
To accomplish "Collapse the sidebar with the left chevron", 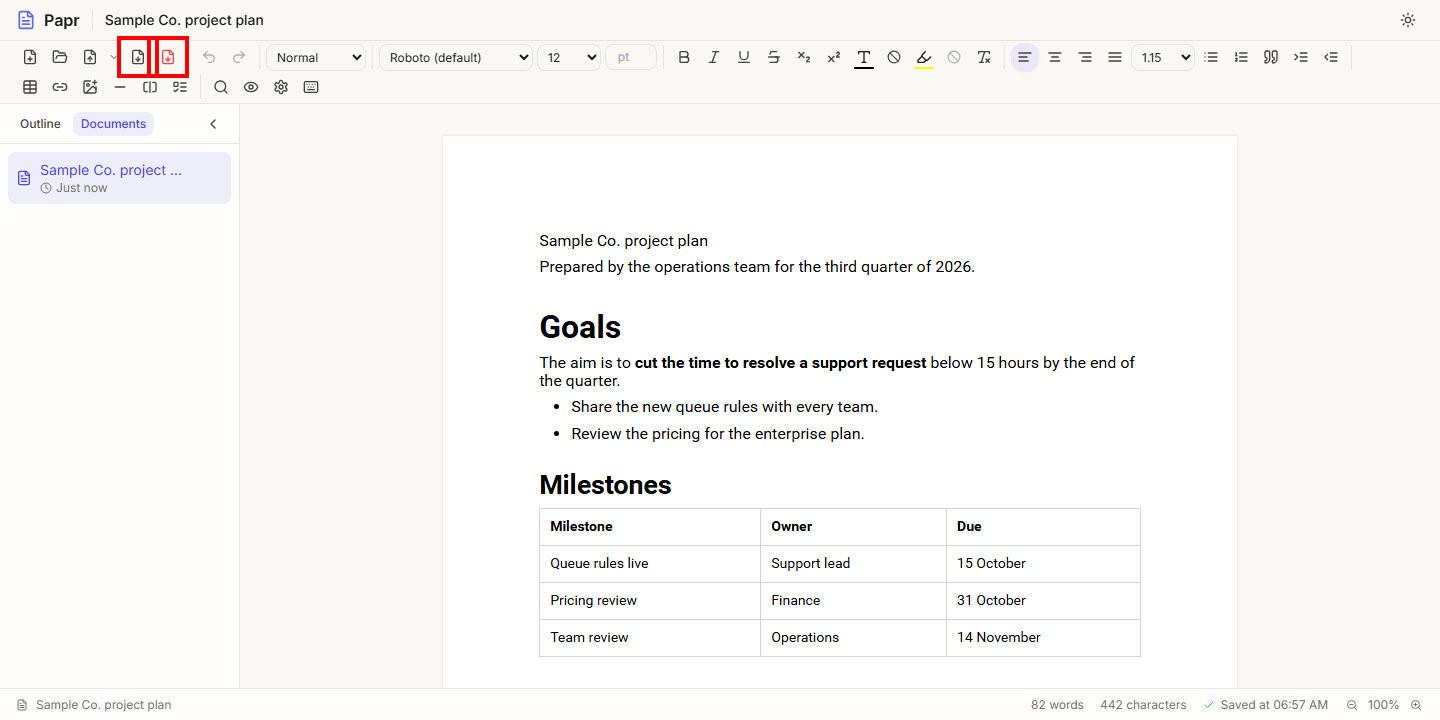I will tap(213, 124).
